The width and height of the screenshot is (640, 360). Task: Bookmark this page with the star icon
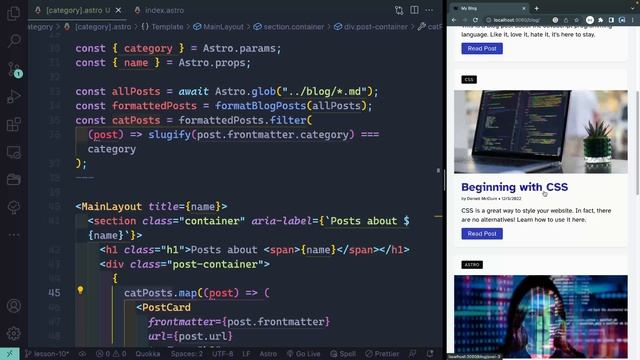point(577,20)
